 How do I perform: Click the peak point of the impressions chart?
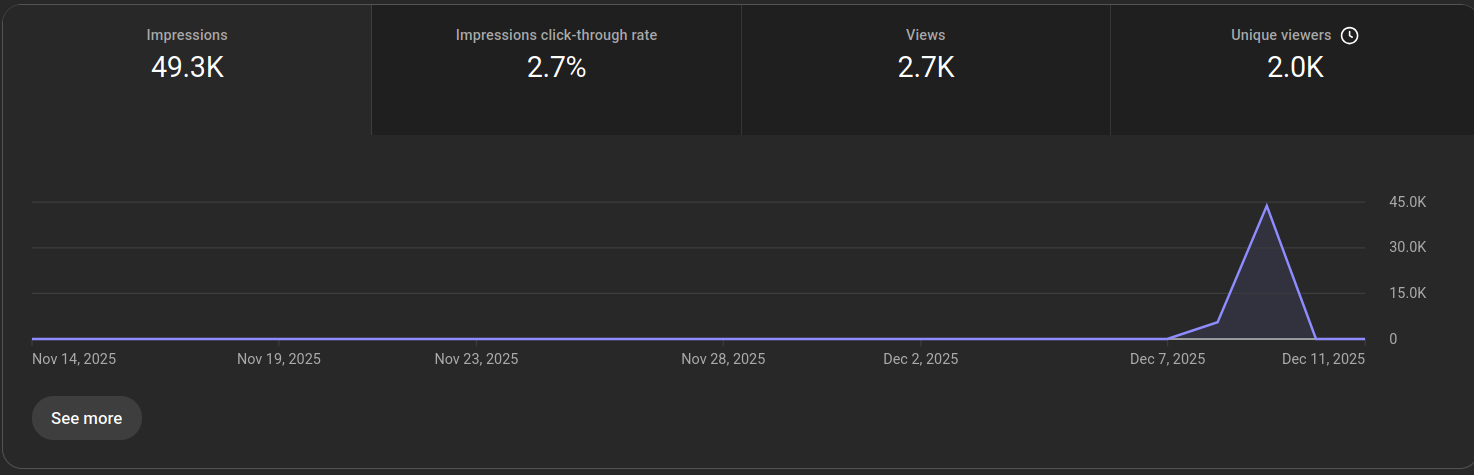(x=1267, y=206)
